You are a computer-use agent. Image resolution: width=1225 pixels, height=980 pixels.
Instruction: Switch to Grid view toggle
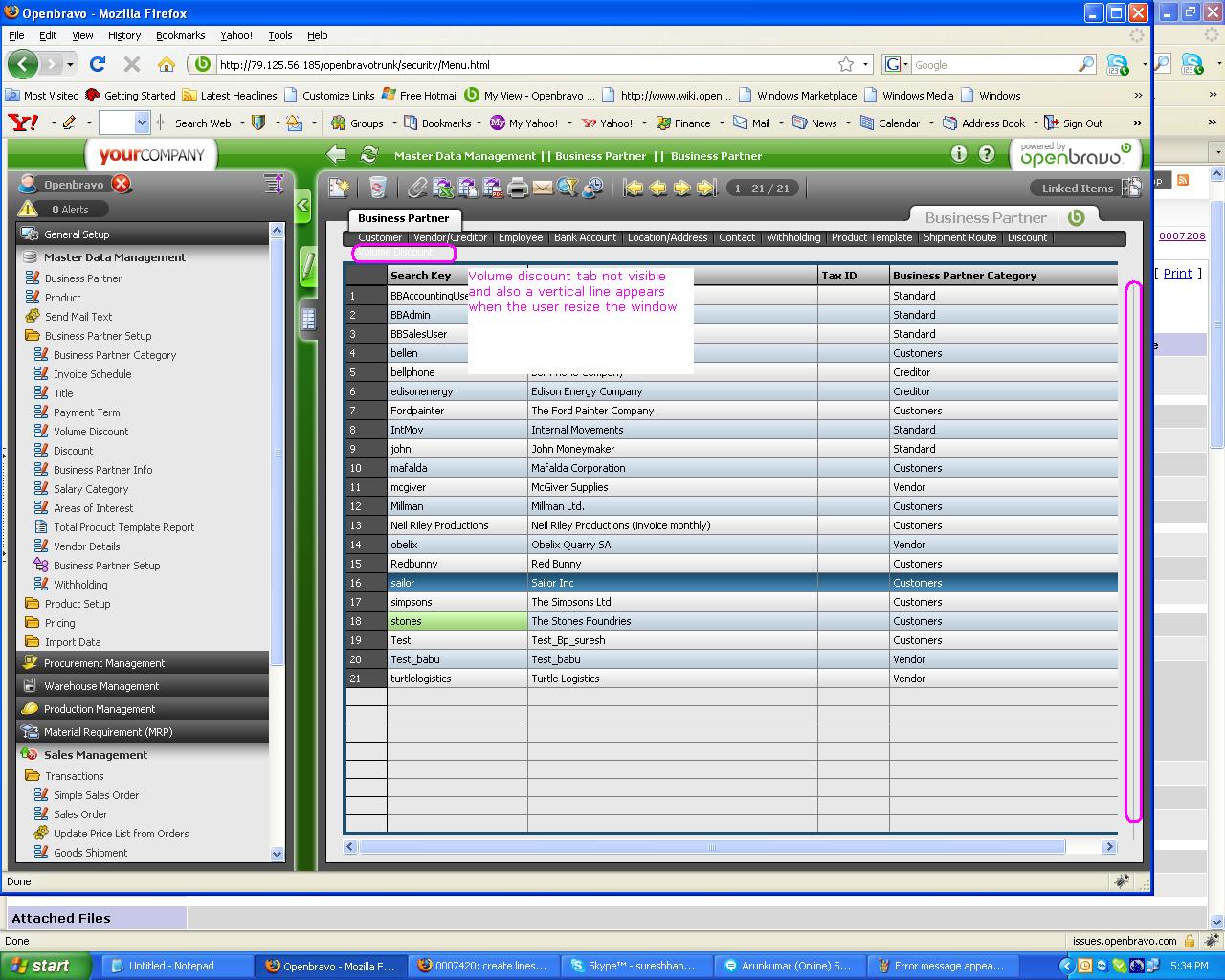click(x=308, y=319)
